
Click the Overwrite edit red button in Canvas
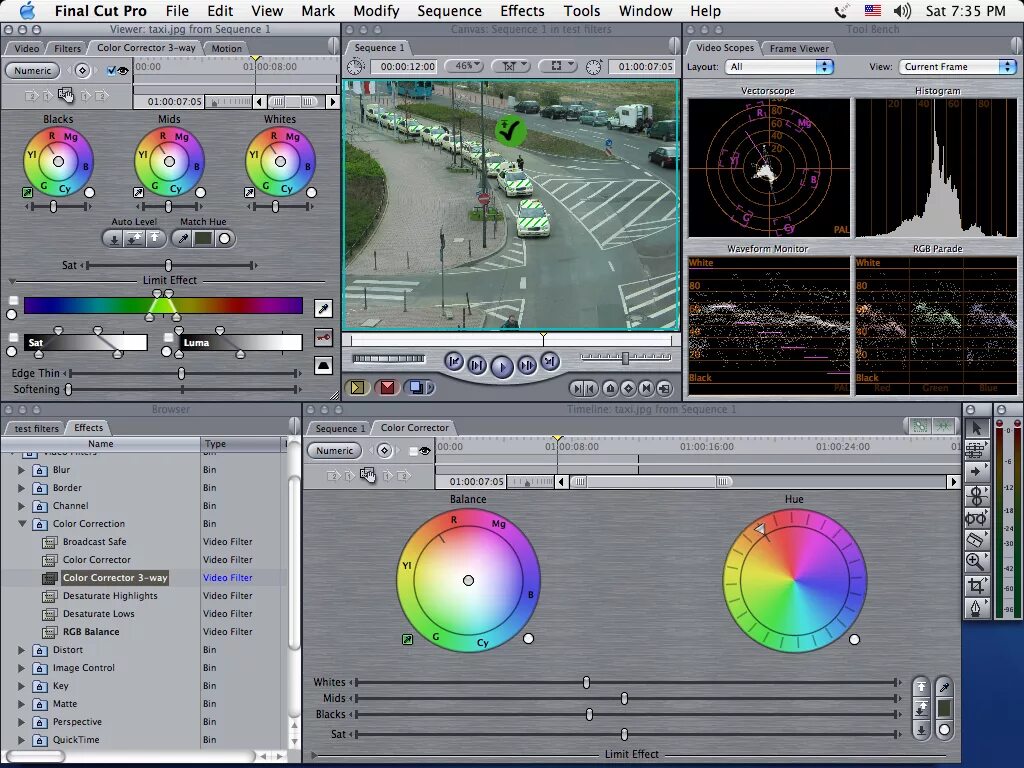point(387,387)
